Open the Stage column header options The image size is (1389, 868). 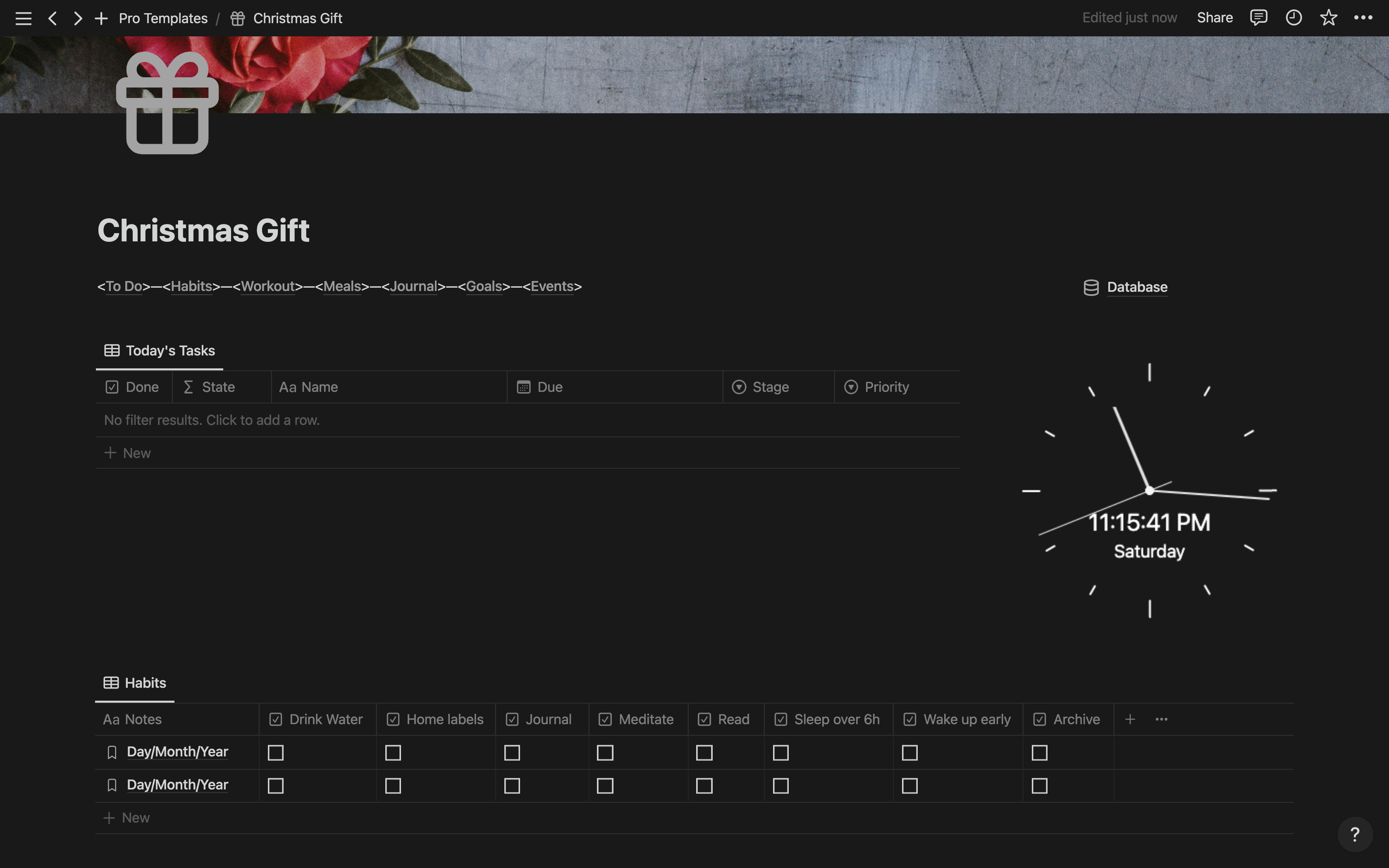point(770,387)
